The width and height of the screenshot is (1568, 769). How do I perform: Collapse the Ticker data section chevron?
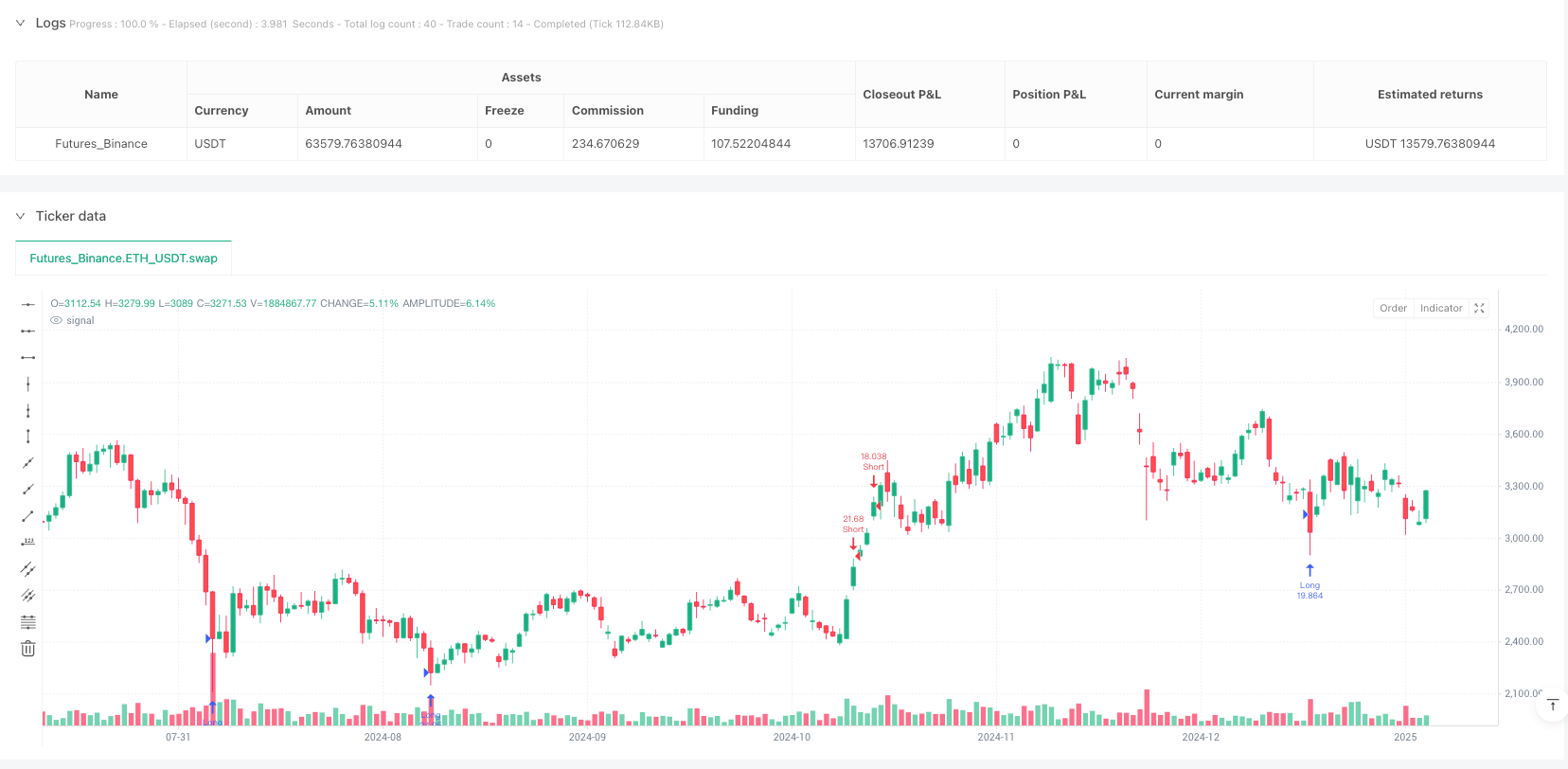pos(20,216)
